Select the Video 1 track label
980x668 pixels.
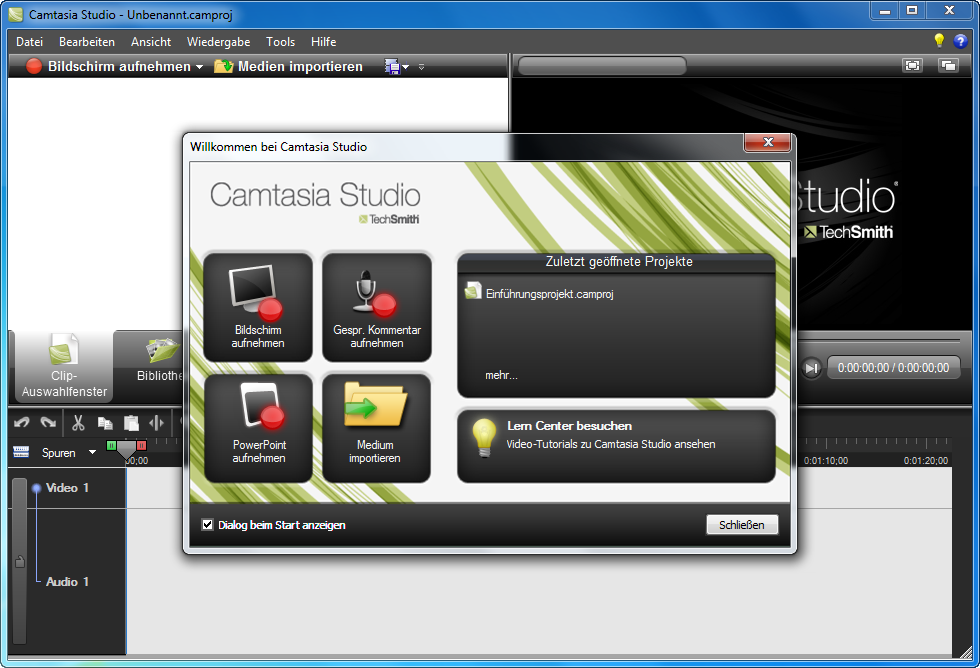pos(68,488)
